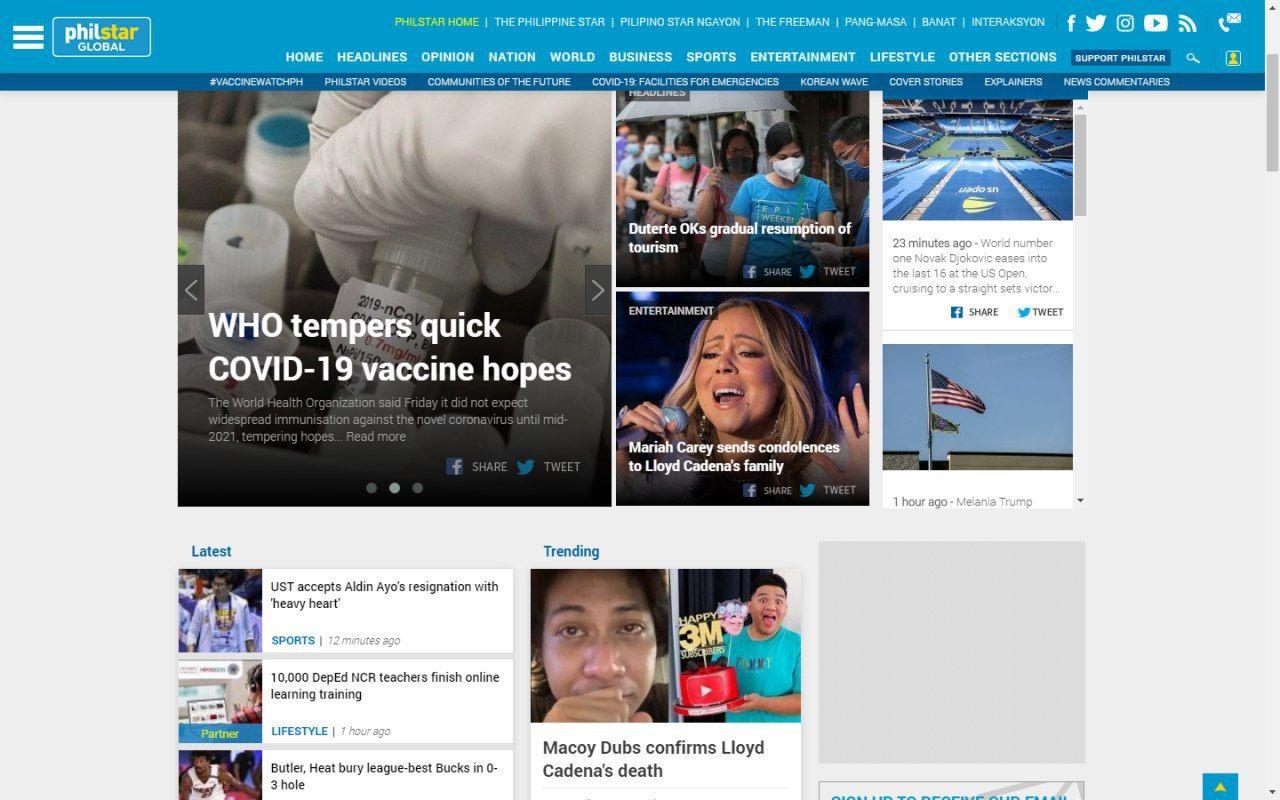The image size is (1280, 800).
Task: Tweet the WHO vaccine story
Action: tap(548, 466)
